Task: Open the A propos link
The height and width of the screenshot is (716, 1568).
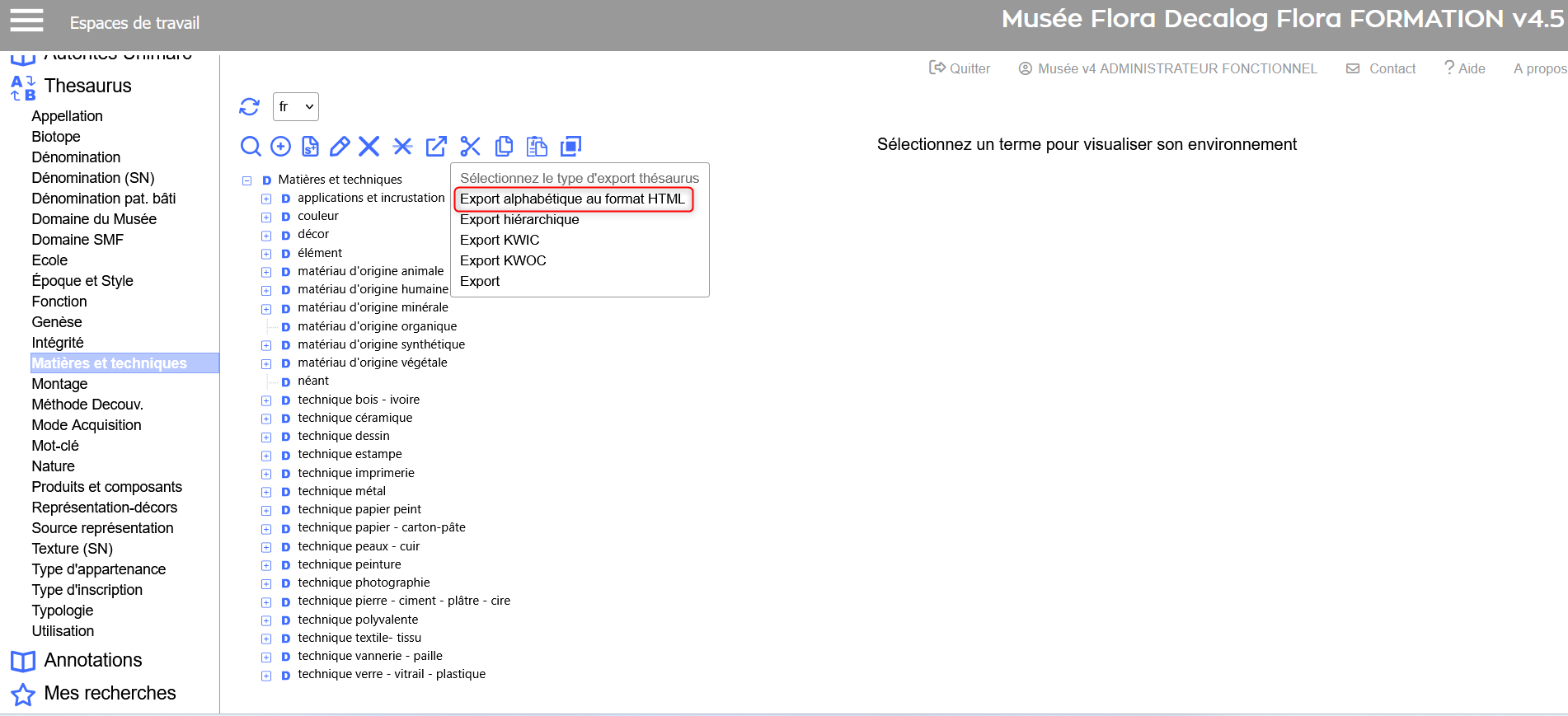Action: pyautogui.click(x=1540, y=68)
